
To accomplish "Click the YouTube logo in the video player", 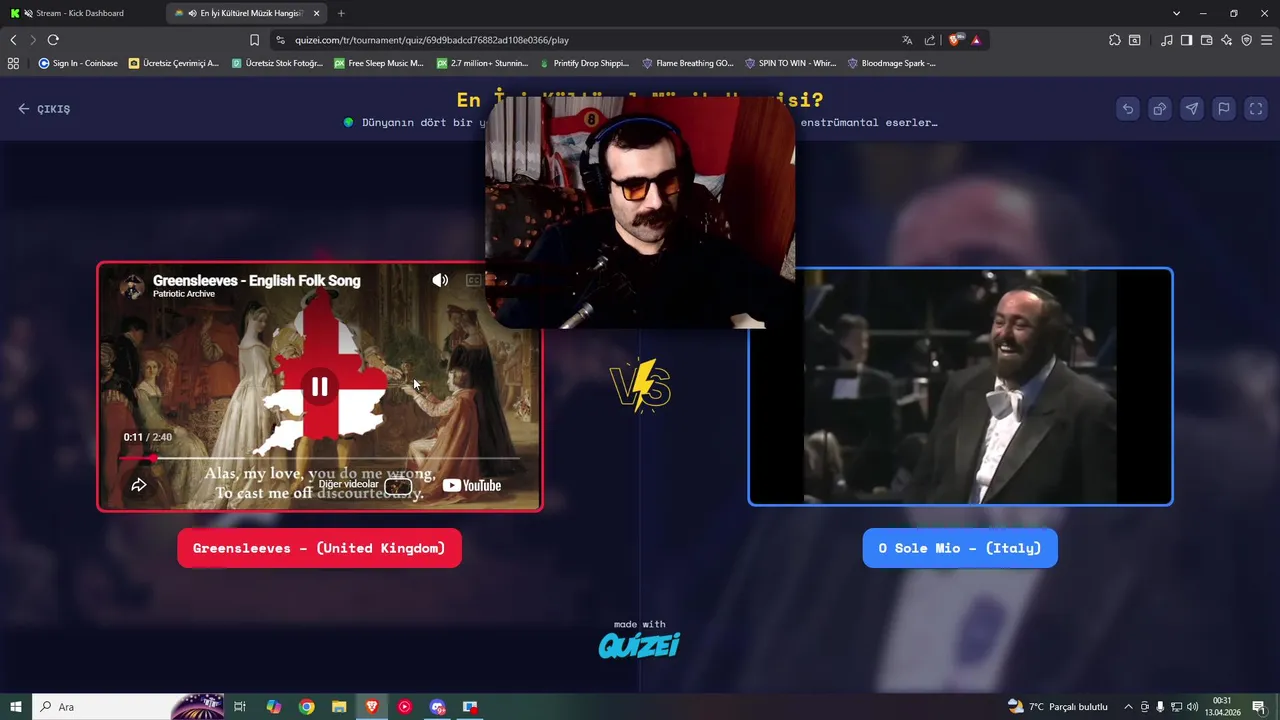I will click(x=471, y=486).
